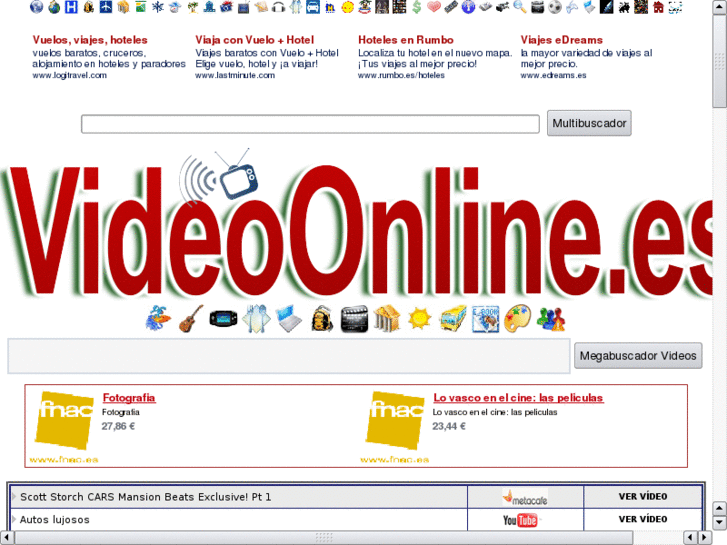727x545 pixels.
Task: Click the horizontal scrollbar thumb
Action: click(324, 537)
